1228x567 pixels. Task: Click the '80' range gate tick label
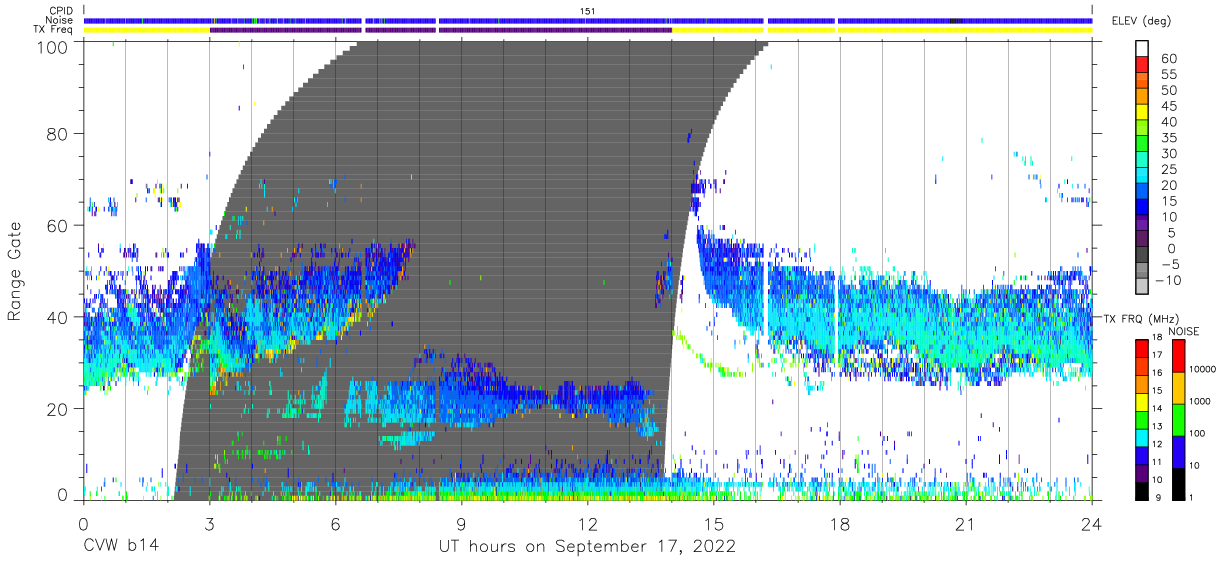[58, 134]
